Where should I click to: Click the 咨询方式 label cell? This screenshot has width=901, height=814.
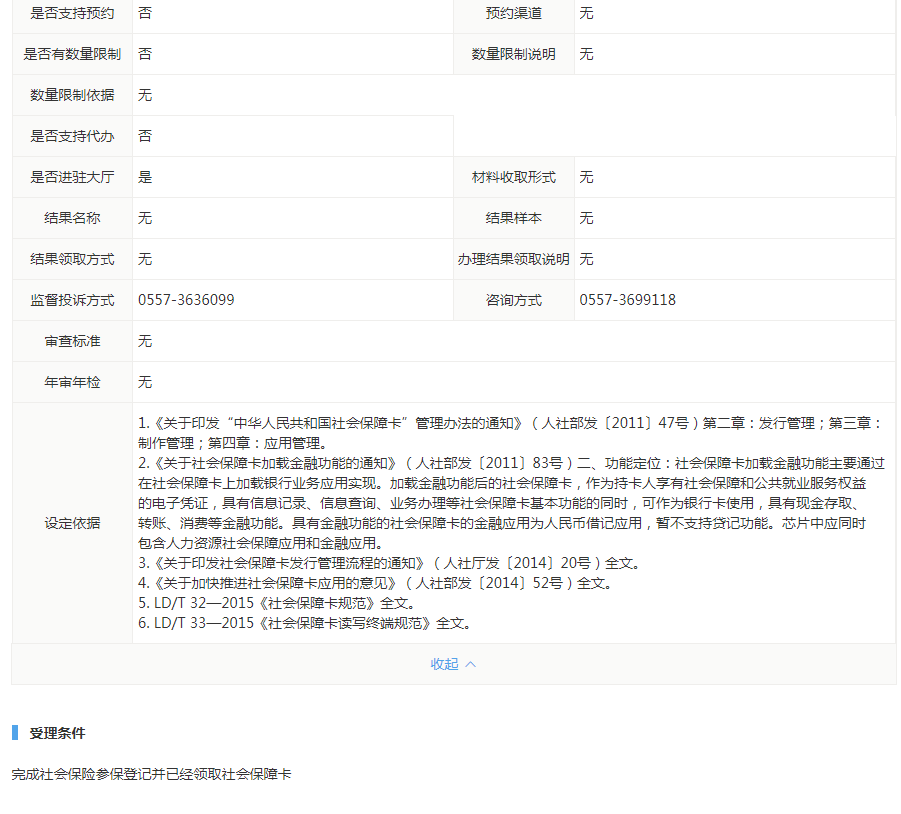click(x=514, y=300)
